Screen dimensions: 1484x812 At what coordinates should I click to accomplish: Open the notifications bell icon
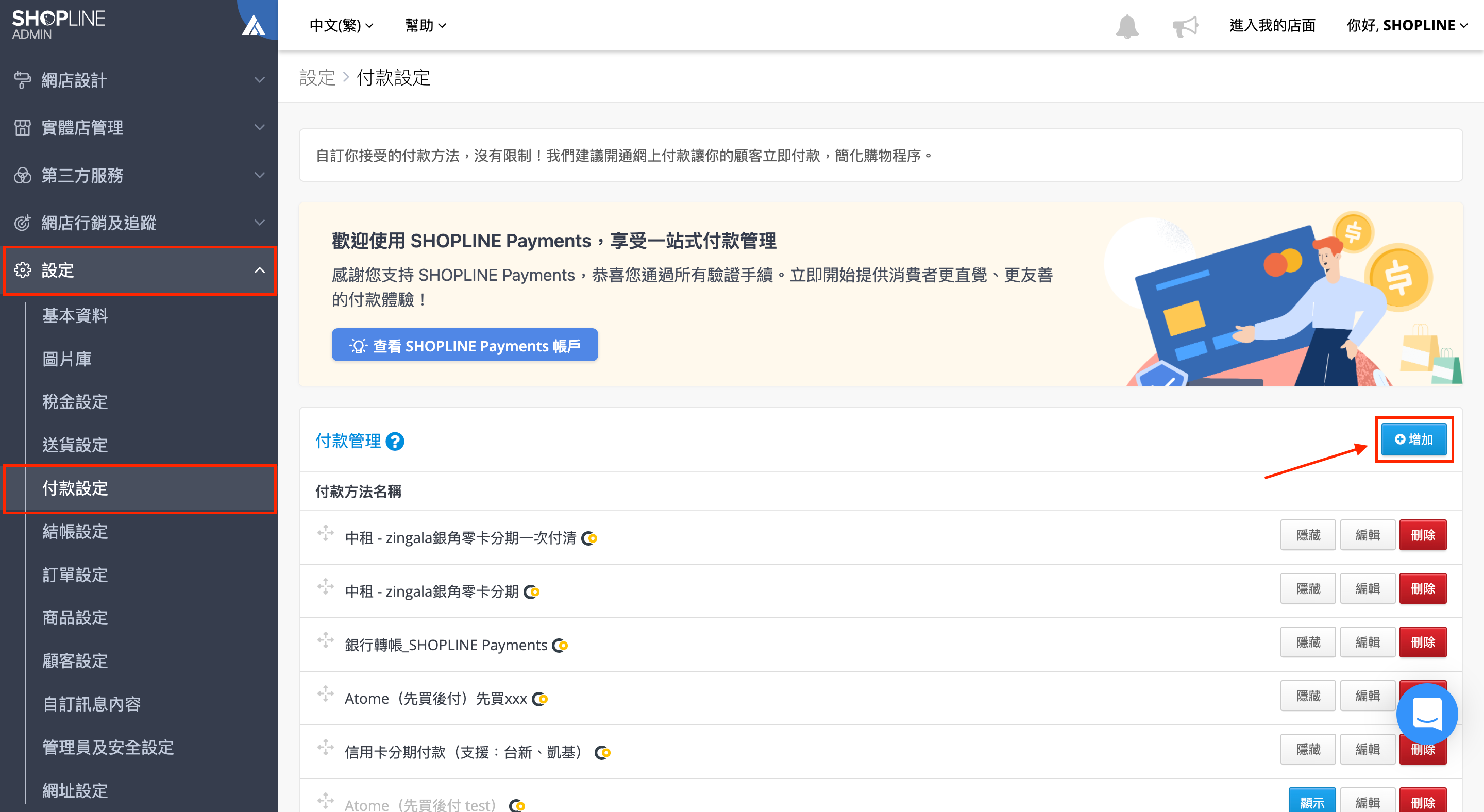(x=1127, y=26)
